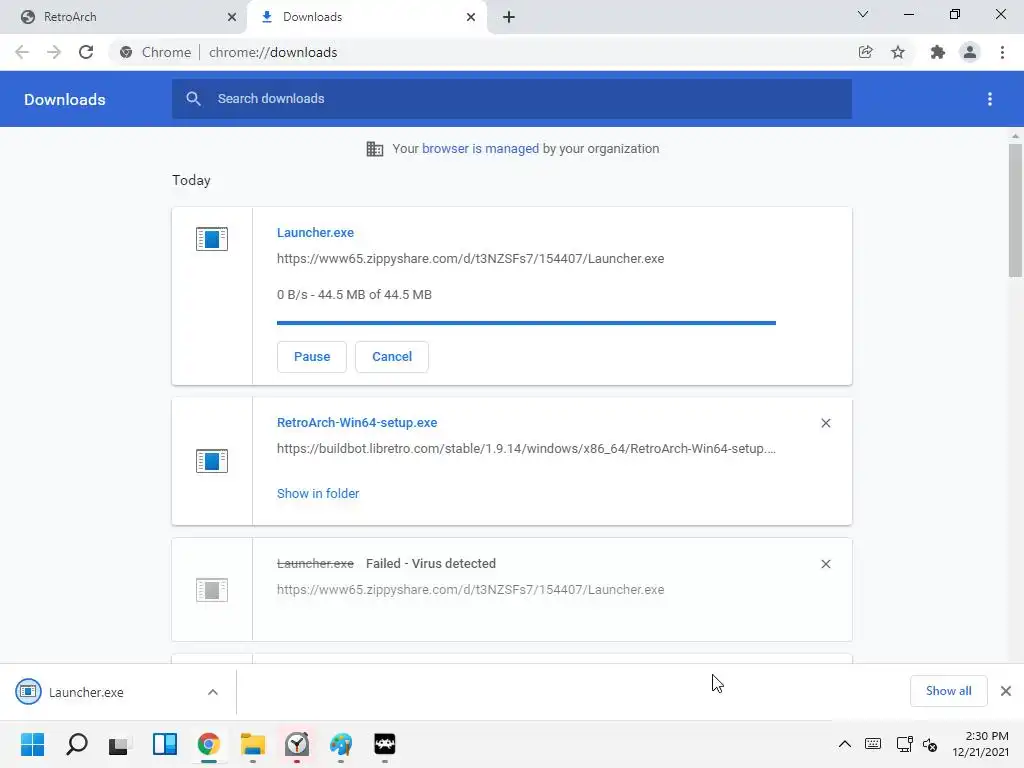Open the RetroArch-Win64-setup.exe file link
1024x768 pixels.
(x=357, y=423)
